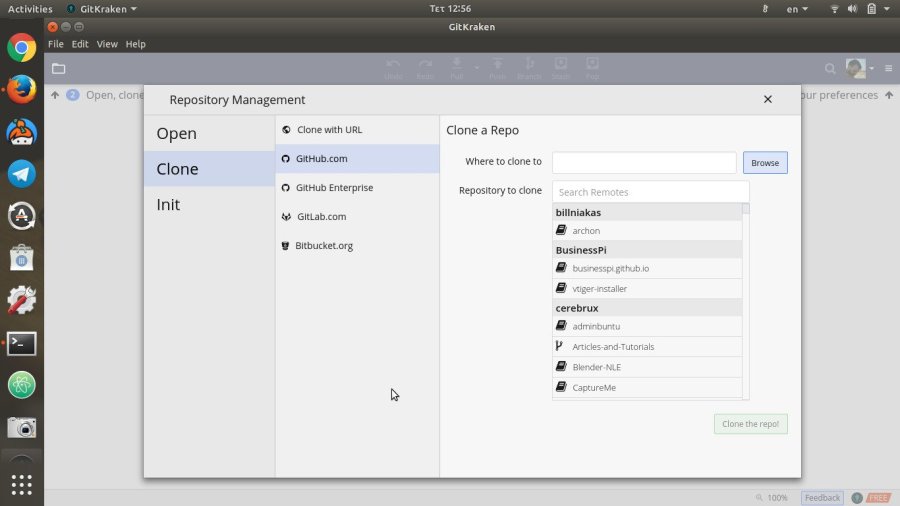Select GitHub Enterprise option

(x=357, y=188)
